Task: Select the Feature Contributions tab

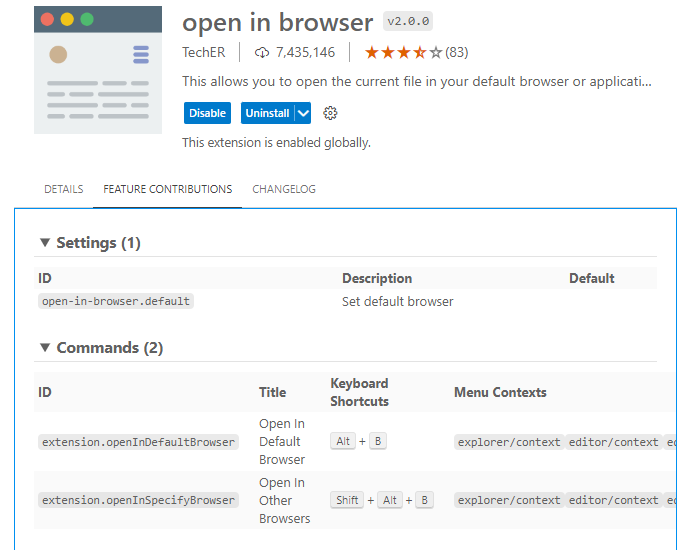Action: point(168,189)
